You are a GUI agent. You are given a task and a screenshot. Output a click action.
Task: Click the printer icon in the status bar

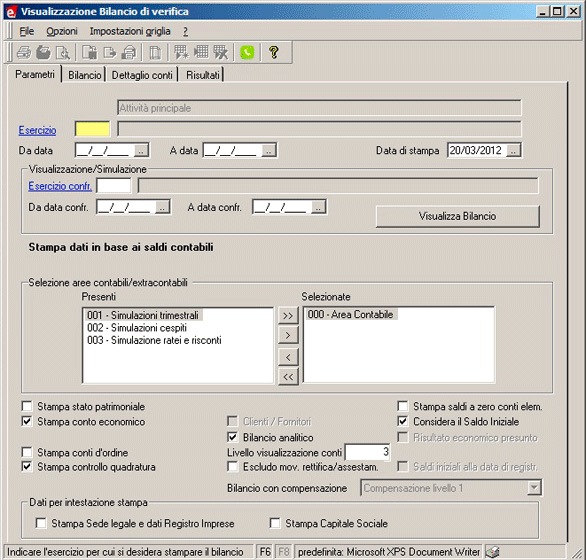coord(493,552)
